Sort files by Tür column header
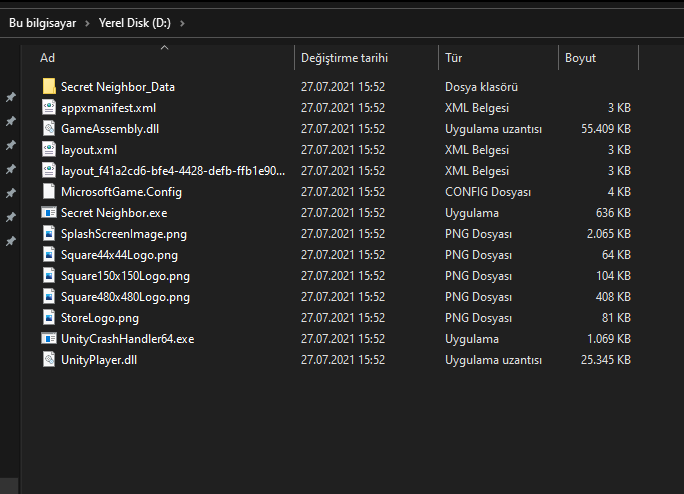 tap(453, 58)
